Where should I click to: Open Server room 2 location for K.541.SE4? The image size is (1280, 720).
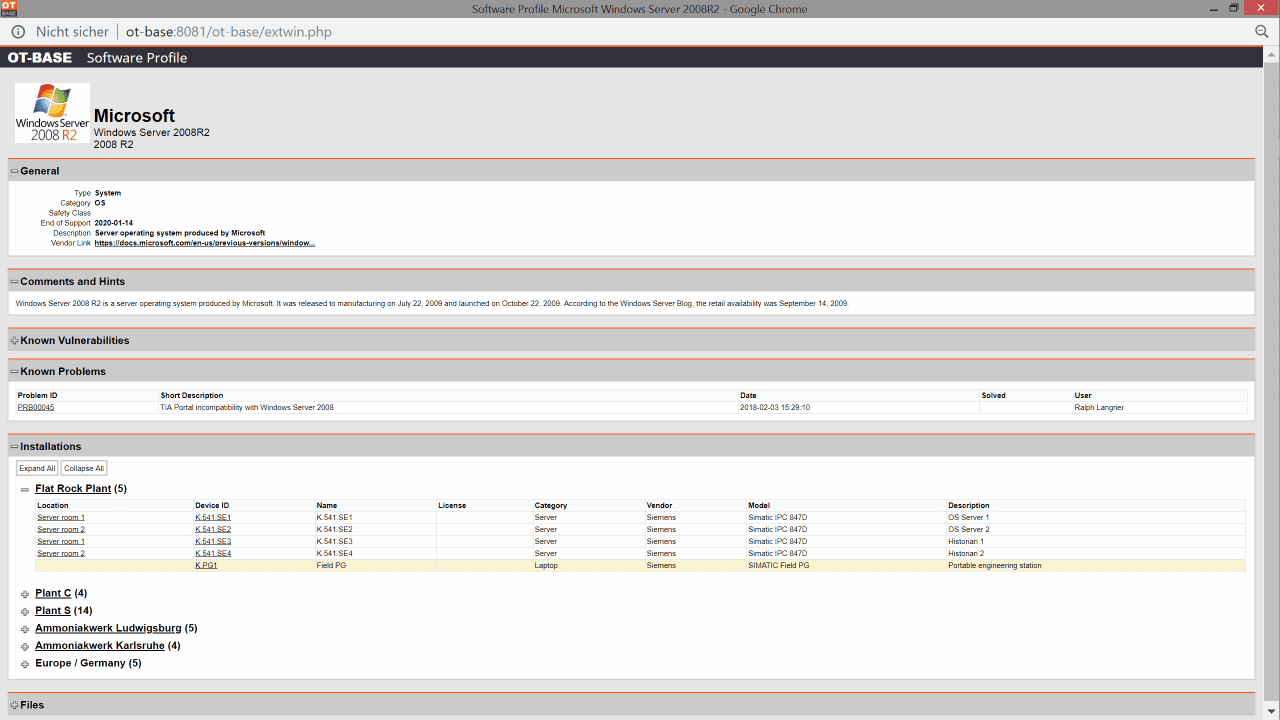click(x=61, y=554)
